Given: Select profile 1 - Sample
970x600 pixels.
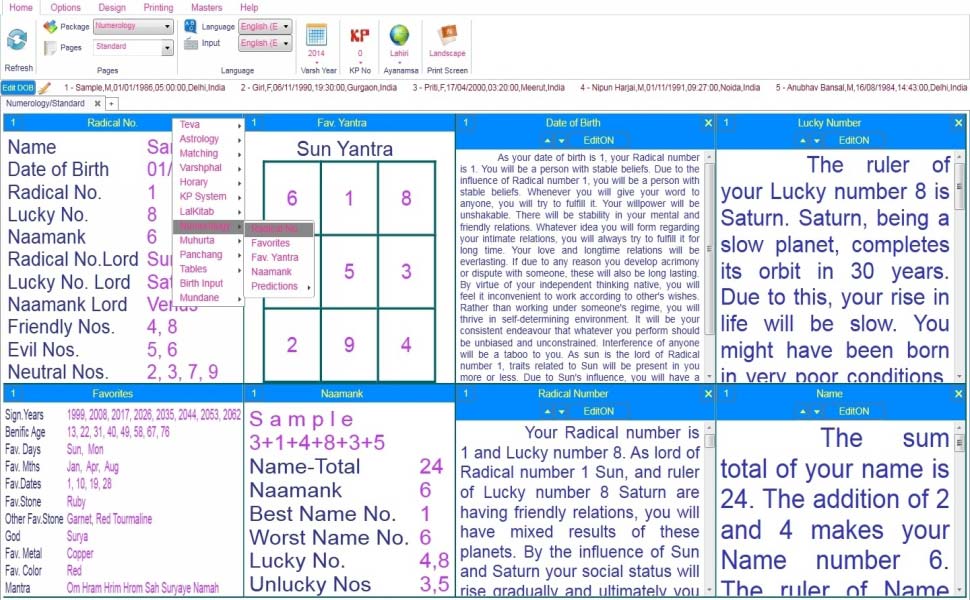Looking at the screenshot, I should (x=144, y=88).
